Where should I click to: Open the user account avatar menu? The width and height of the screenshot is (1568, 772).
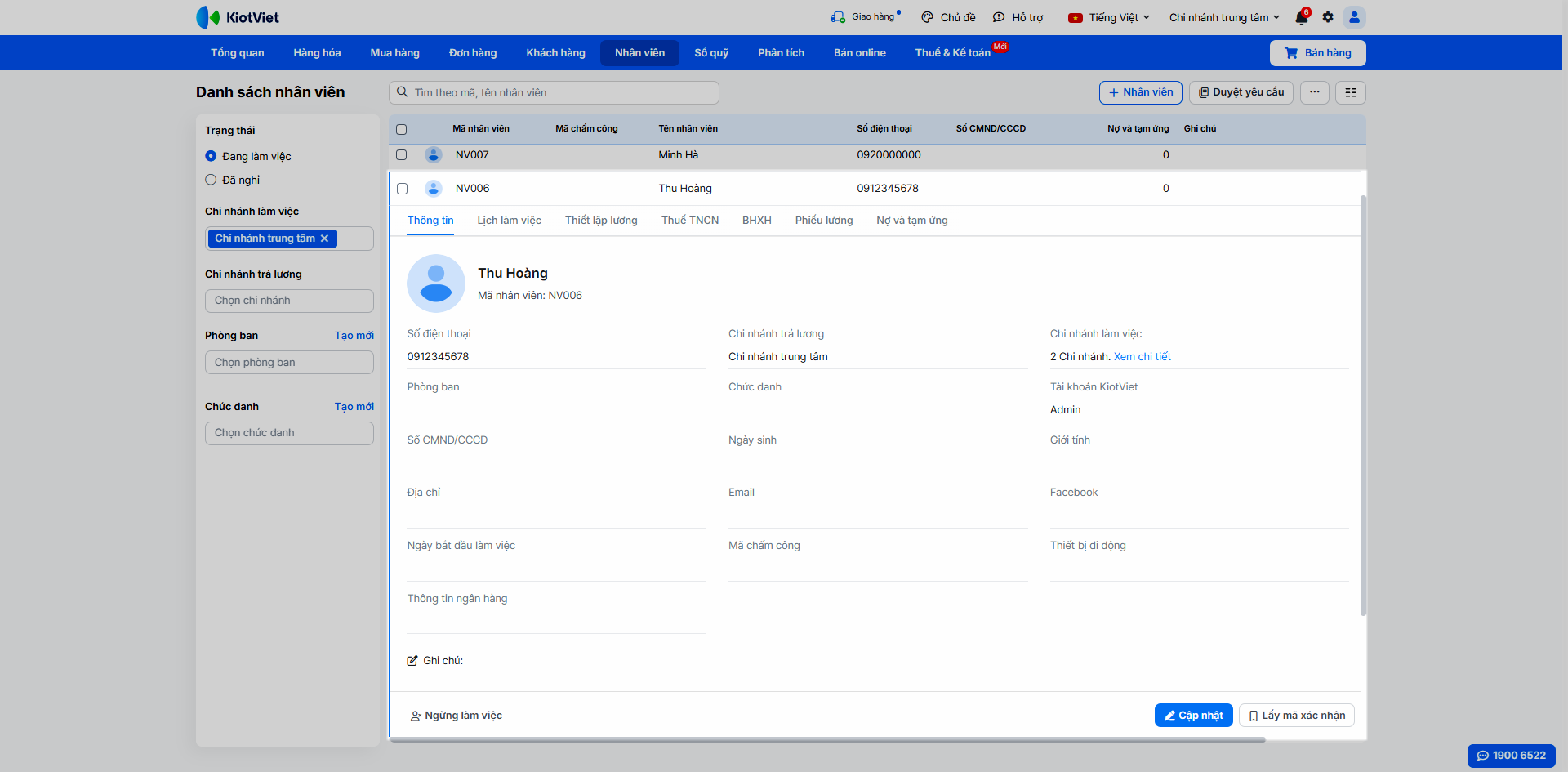[1354, 17]
